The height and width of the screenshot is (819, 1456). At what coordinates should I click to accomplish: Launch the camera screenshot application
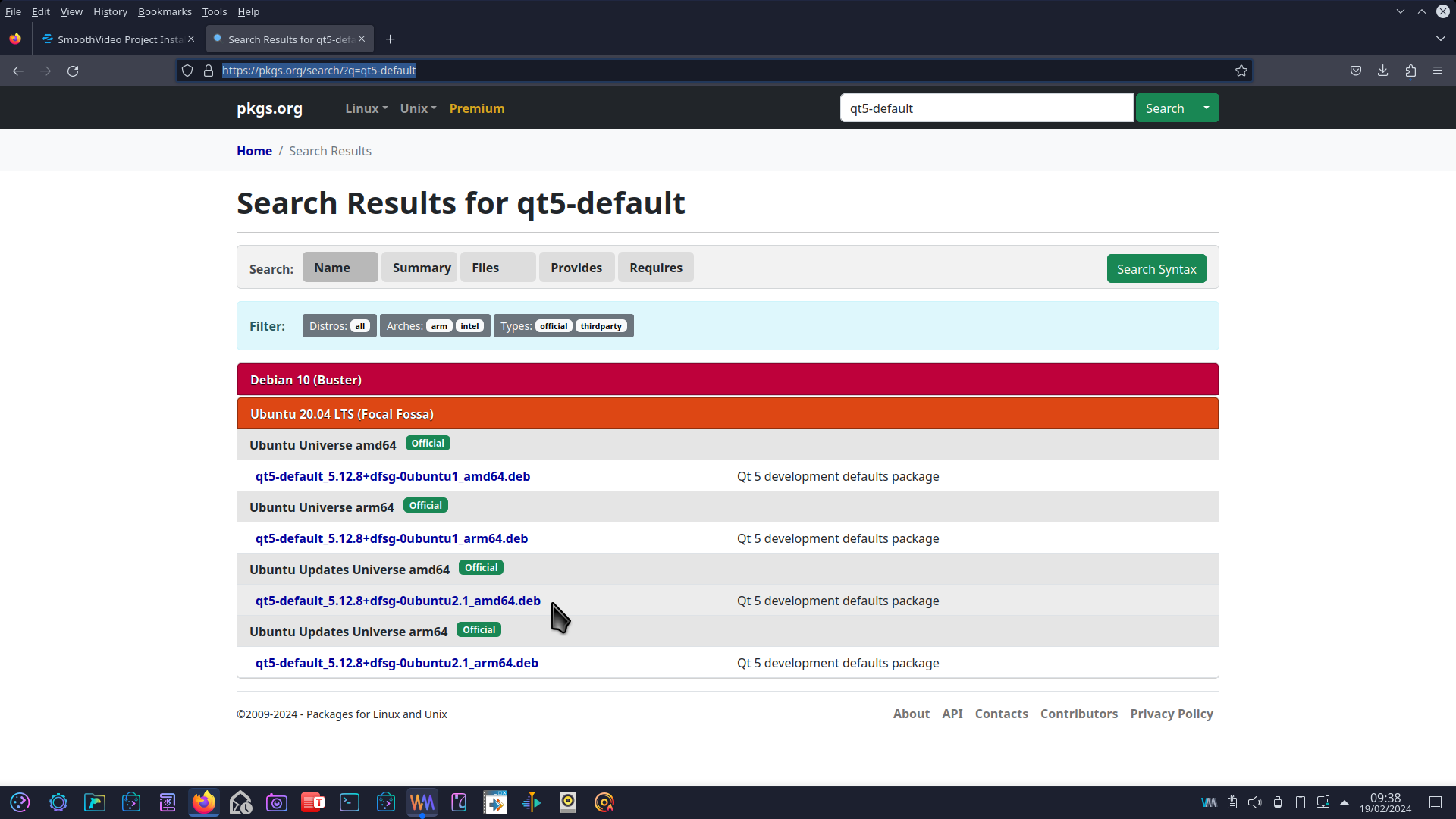pyautogui.click(x=277, y=802)
